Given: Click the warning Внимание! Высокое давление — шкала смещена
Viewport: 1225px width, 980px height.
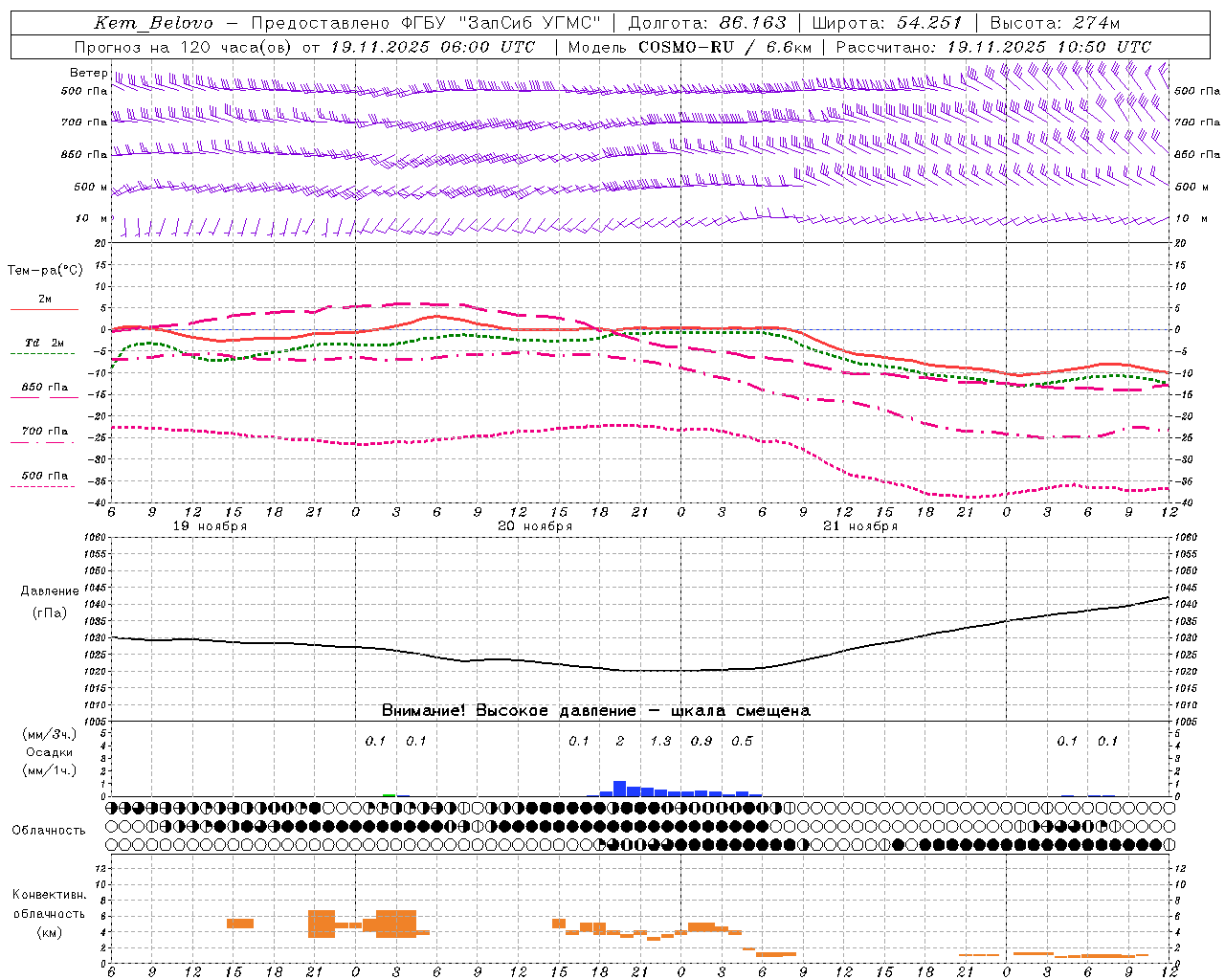Looking at the screenshot, I should (596, 711).
